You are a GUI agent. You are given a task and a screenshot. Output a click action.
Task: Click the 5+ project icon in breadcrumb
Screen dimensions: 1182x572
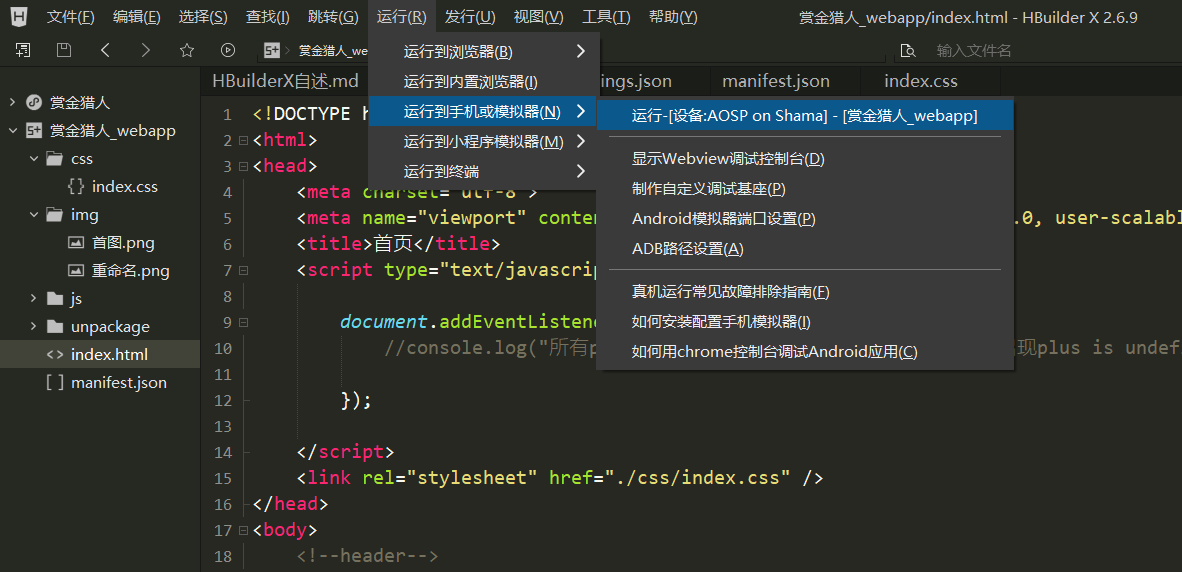pos(272,50)
